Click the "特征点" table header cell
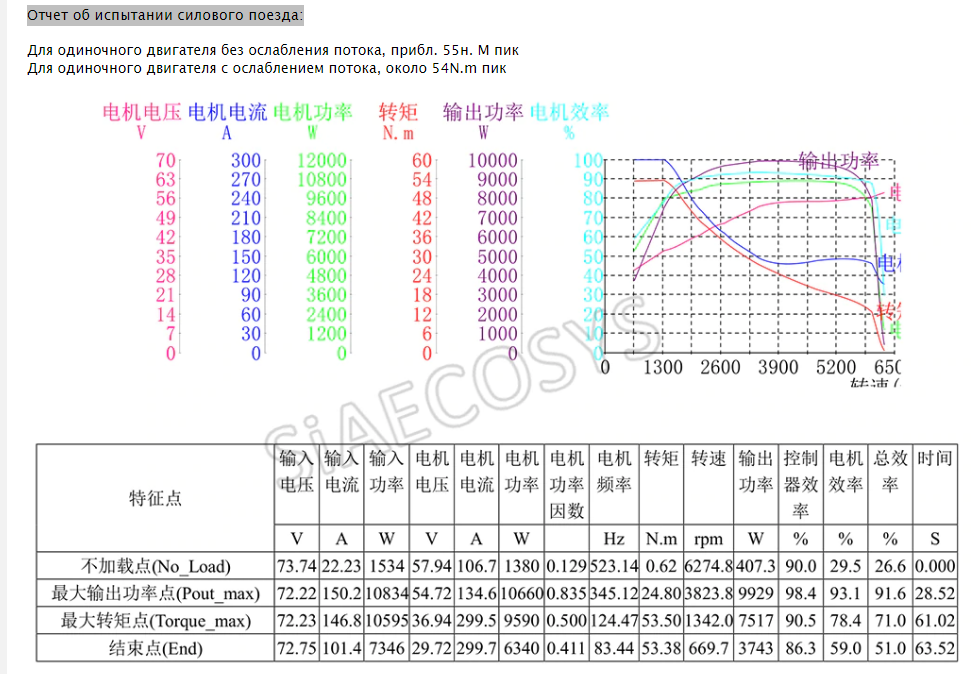Viewport: 980px width, 674px height. pos(155,498)
